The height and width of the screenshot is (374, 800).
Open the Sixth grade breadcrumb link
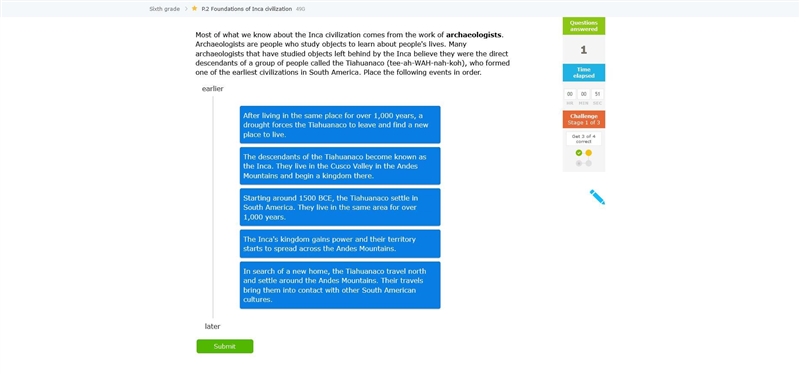[x=164, y=9]
